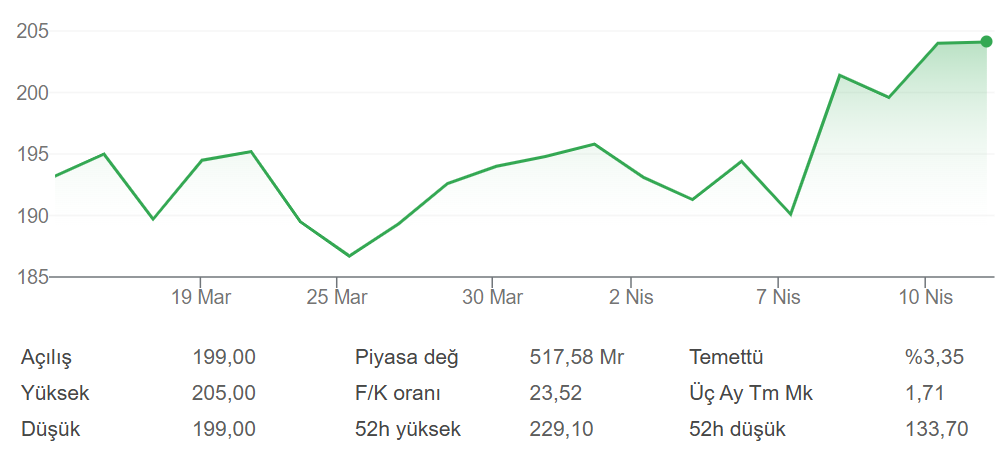Select the dividend yield %3,35
1008x451 pixels.
[935, 358]
